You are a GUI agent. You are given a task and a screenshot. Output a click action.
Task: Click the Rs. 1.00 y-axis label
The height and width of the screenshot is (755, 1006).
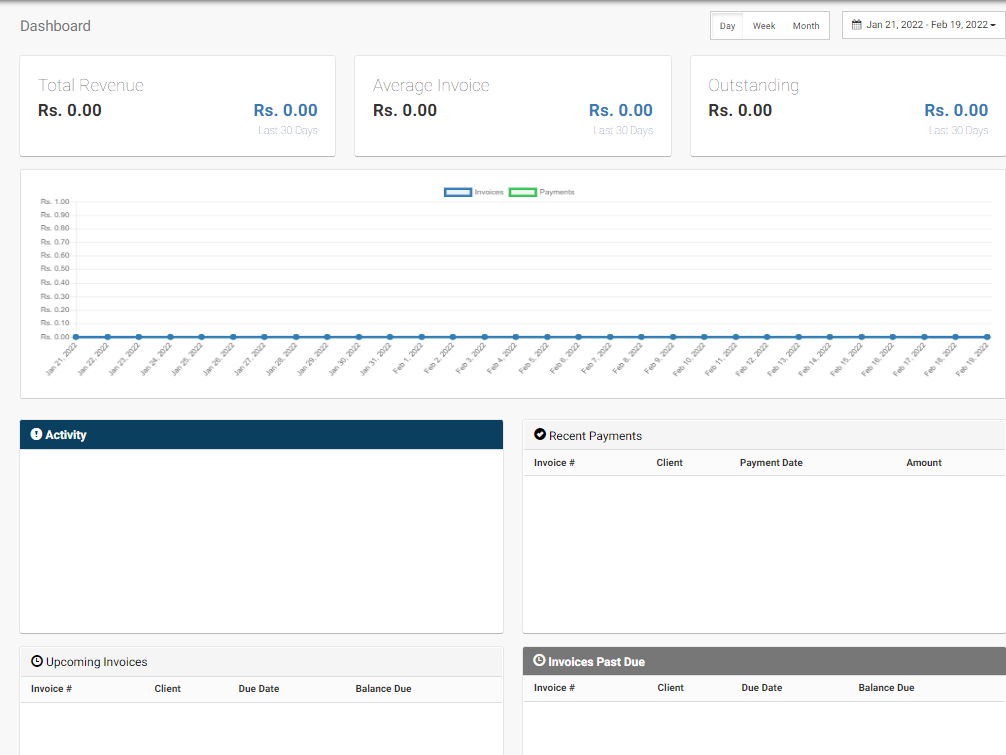(x=55, y=201)
